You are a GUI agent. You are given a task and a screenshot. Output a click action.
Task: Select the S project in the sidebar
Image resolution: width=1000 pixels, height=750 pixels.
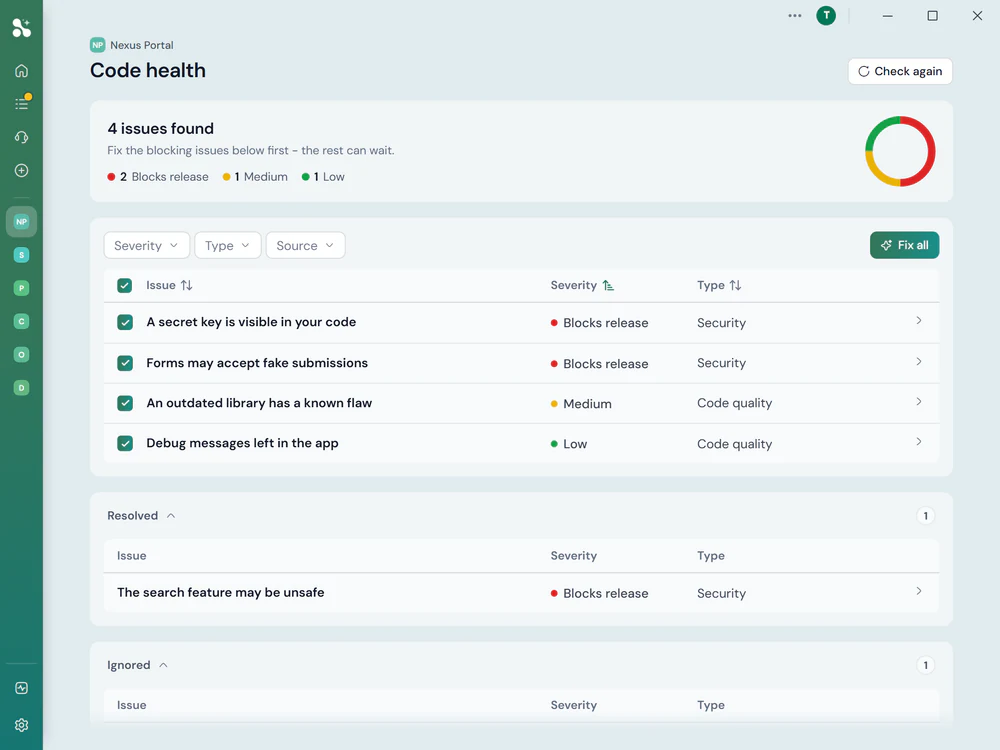tap(21, 255)
